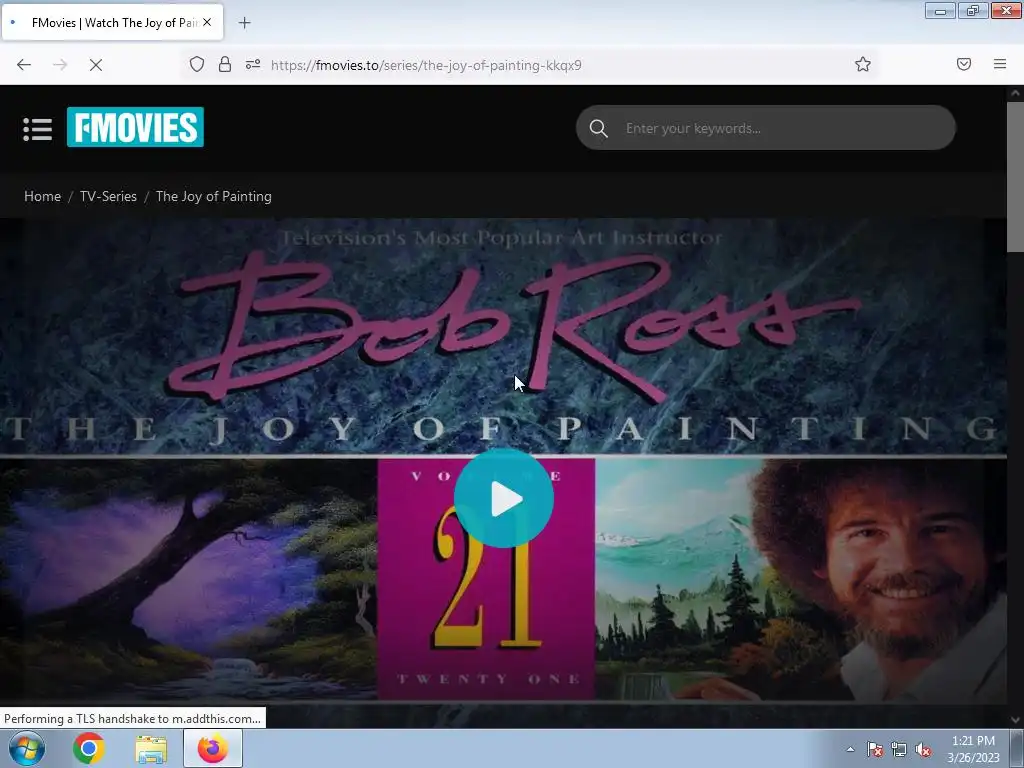1024x768 pixels.
Task: Click the FMOVIES logo
Action: [135, 127]
